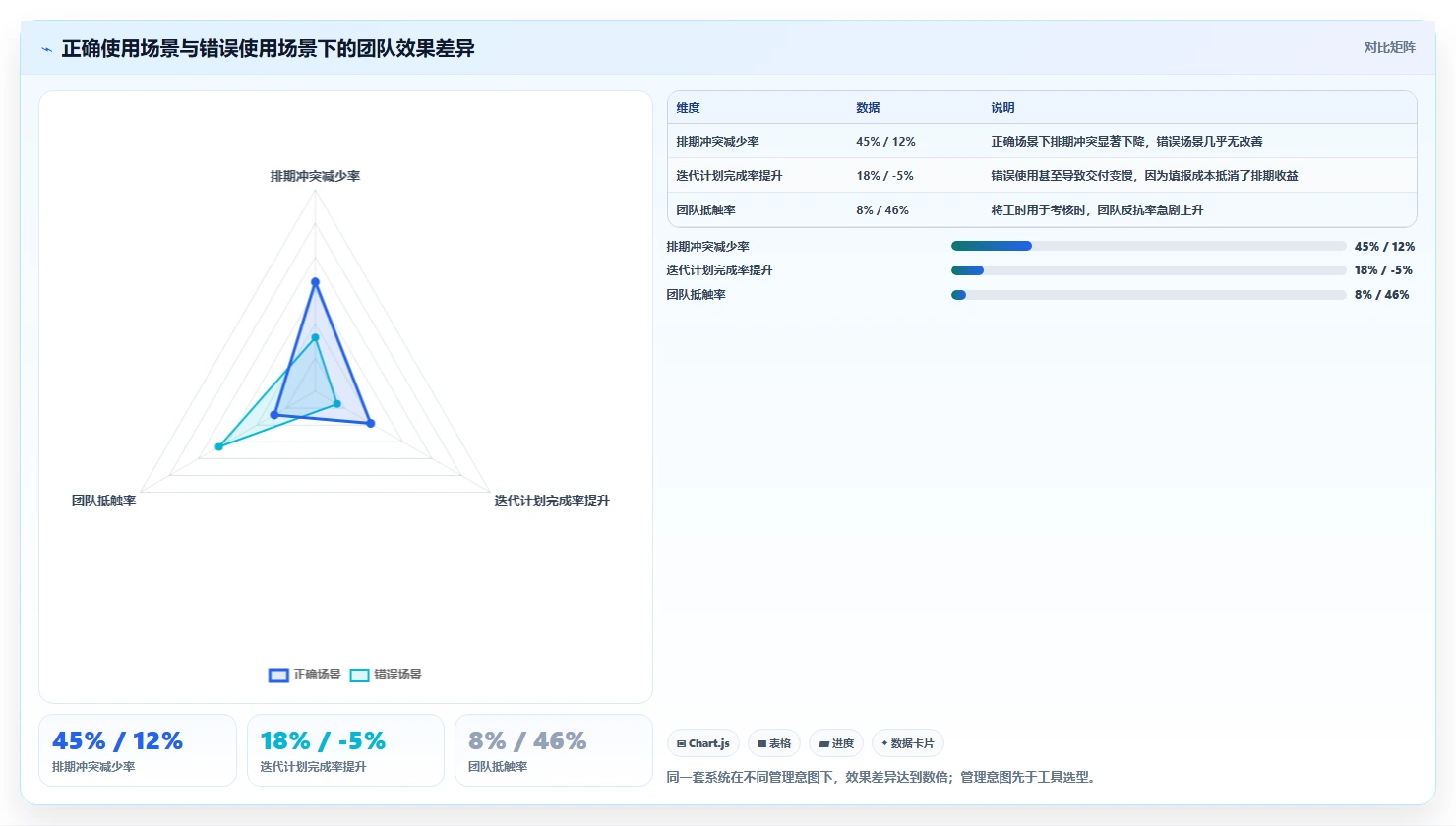Click progress value 18% / -5%

pyautogui.click(x=1383, y=270)
